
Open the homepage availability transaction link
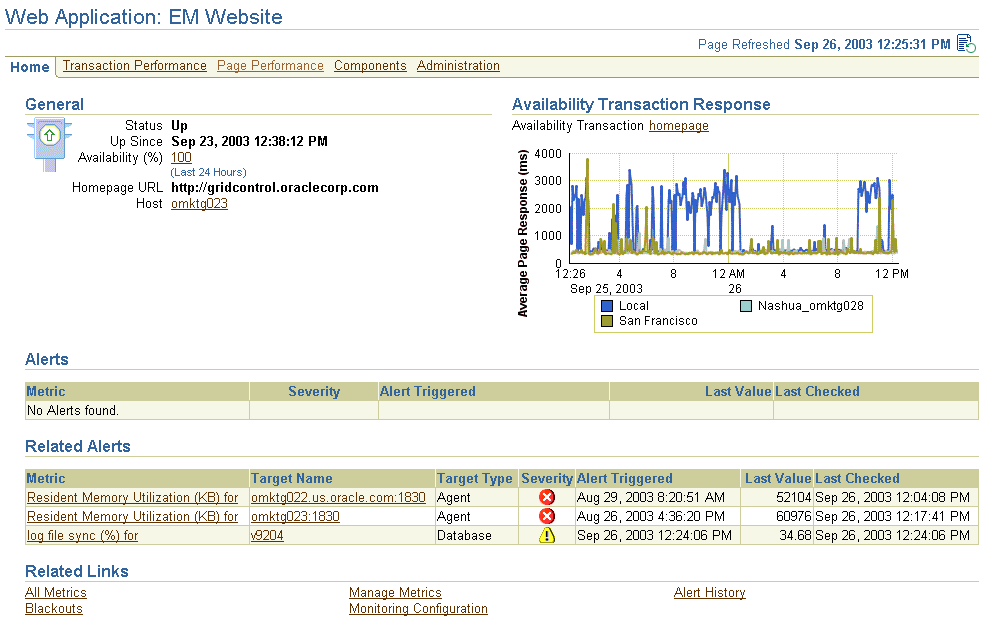(678, 126)
